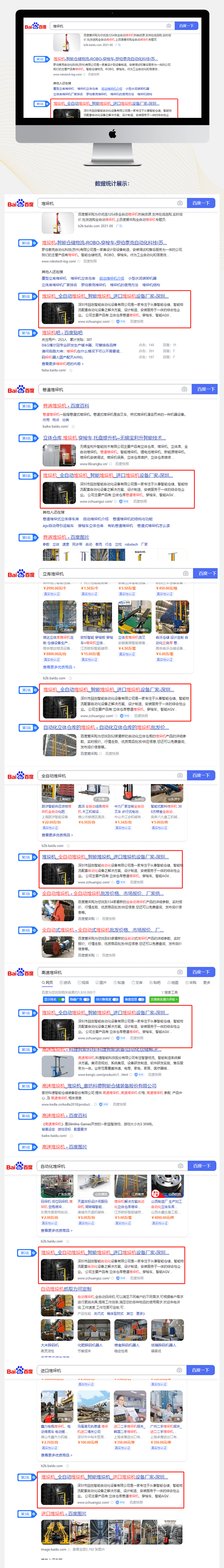Open the 图片 tab
This screenshot has width=224, height=1568.
[101, 983]
